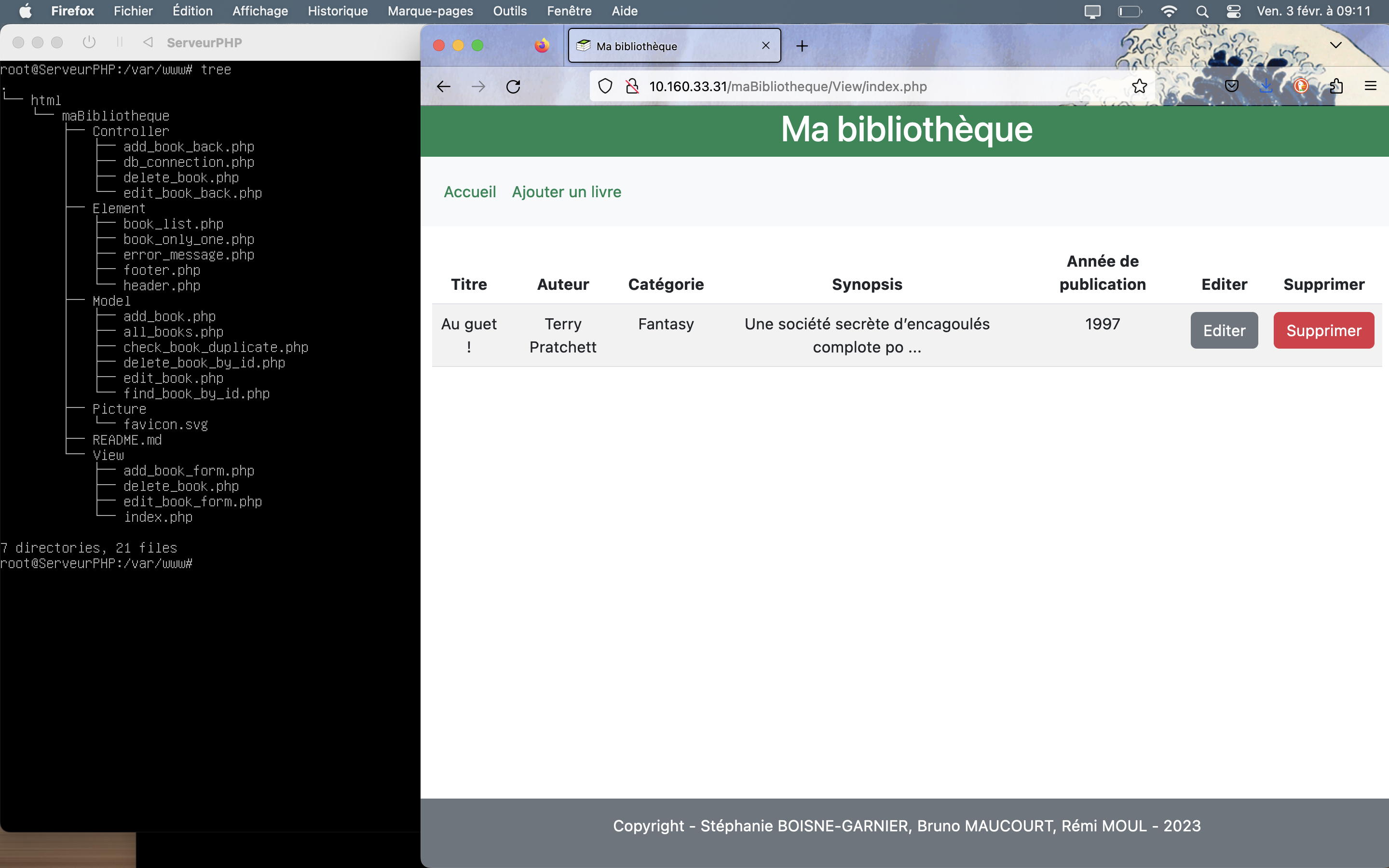Click the browser reload page icon

[513, 87]
